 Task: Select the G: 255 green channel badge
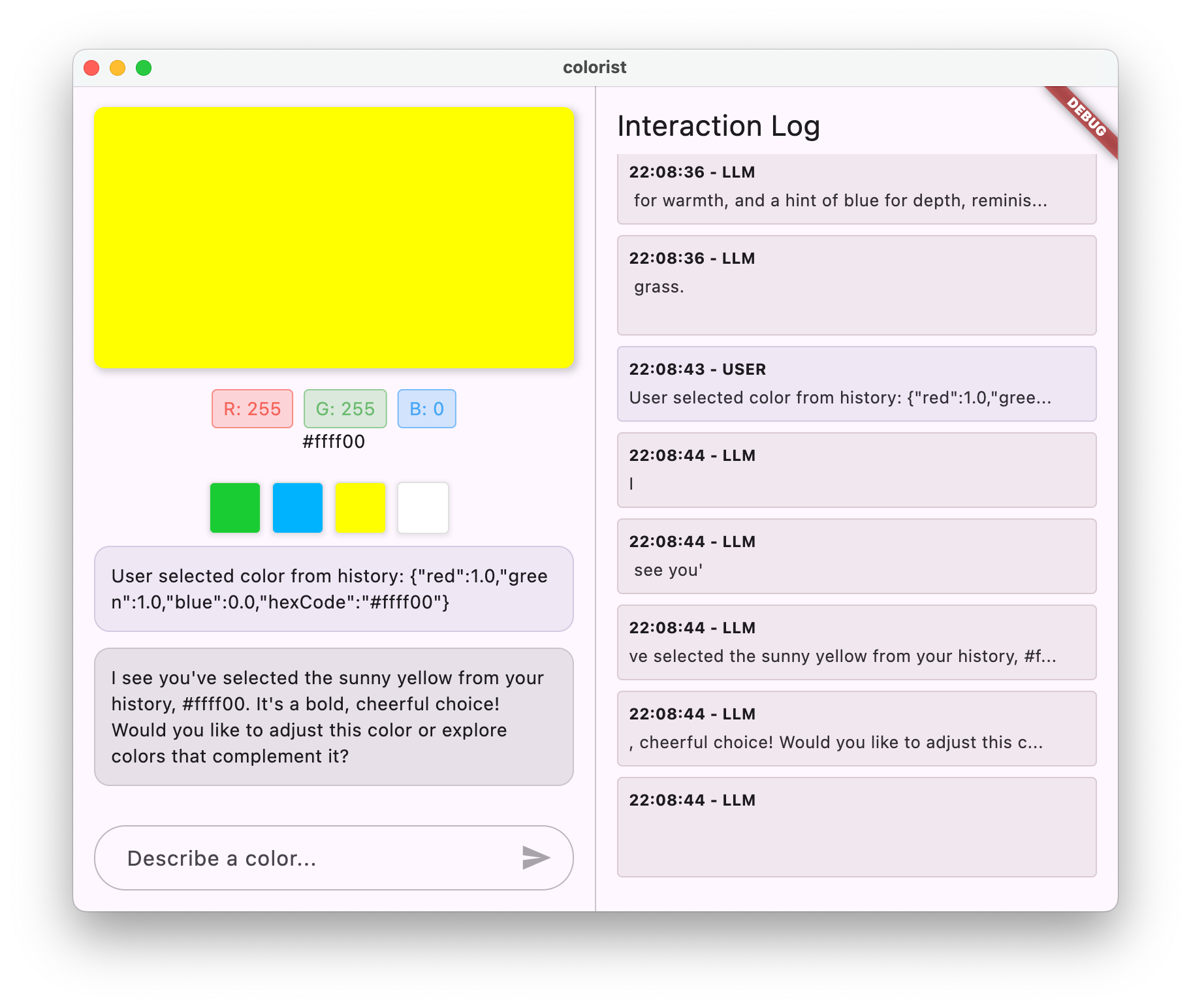[x=345, y=408]
